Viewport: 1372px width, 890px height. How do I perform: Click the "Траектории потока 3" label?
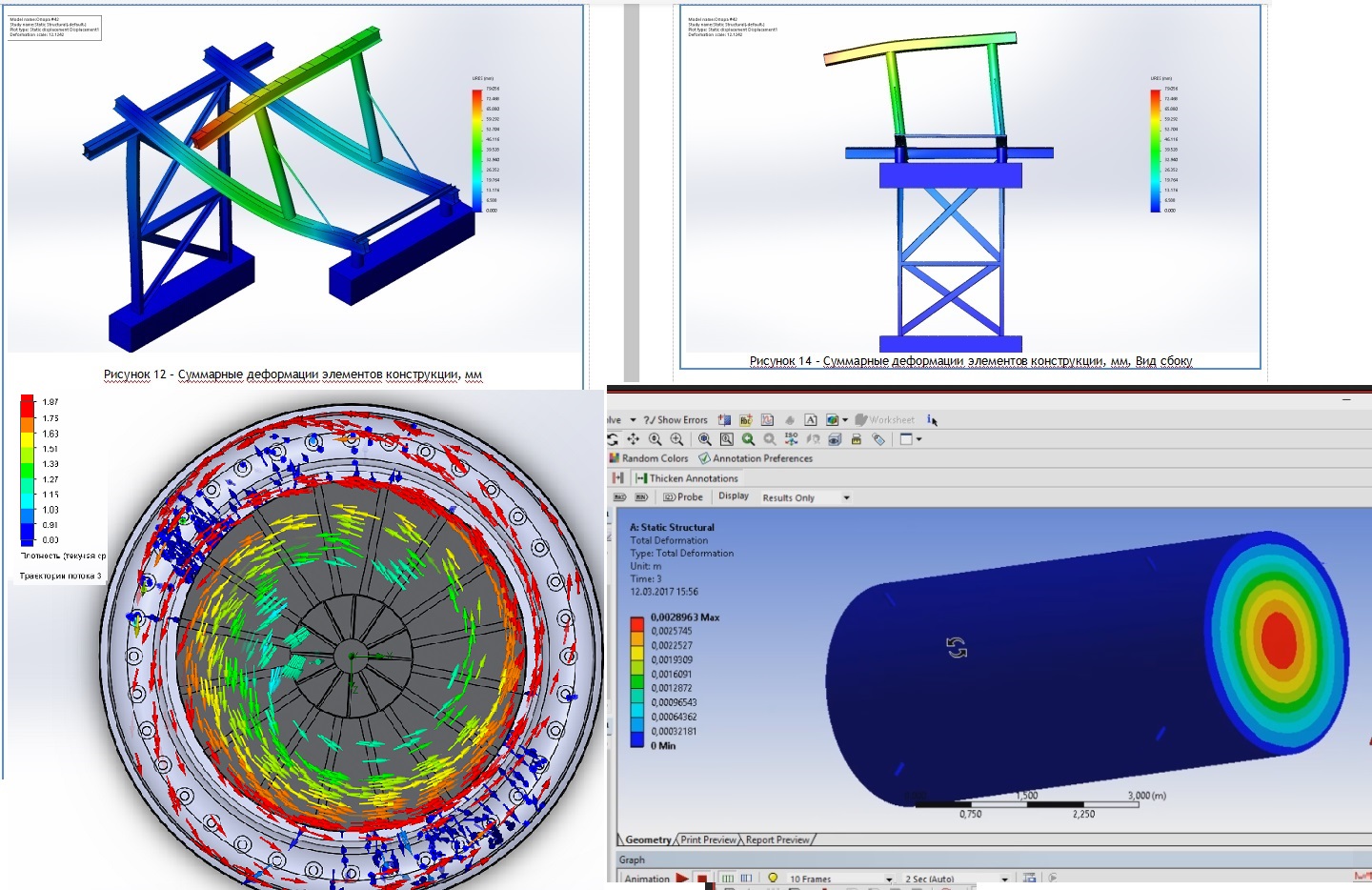pyautogui.click(x=60, y=576)
